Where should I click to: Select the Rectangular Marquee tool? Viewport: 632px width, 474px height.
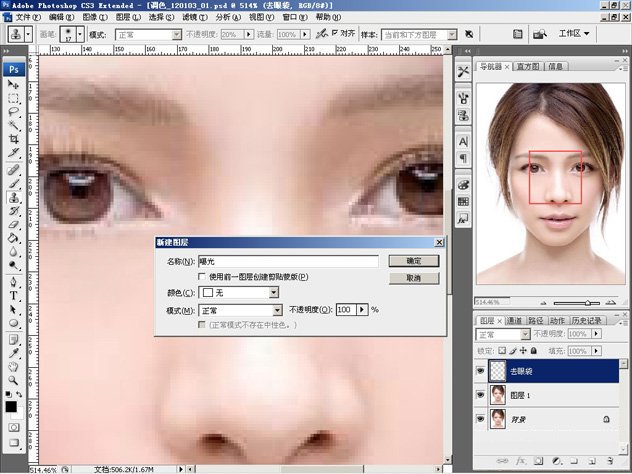14,99
